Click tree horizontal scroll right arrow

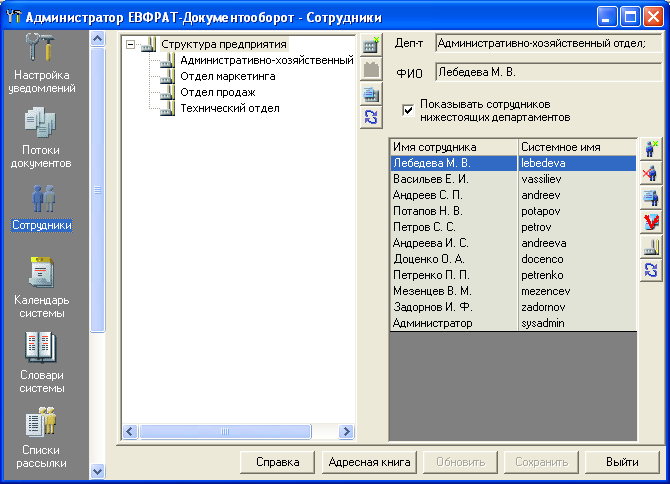point(346,432)
